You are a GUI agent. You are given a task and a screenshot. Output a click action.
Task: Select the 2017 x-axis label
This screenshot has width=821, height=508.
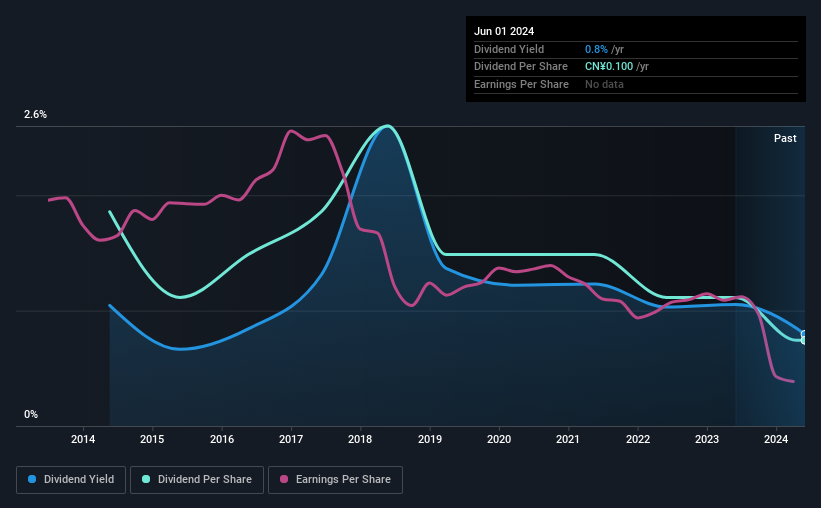pyautogui.click(x=291, y=439)
